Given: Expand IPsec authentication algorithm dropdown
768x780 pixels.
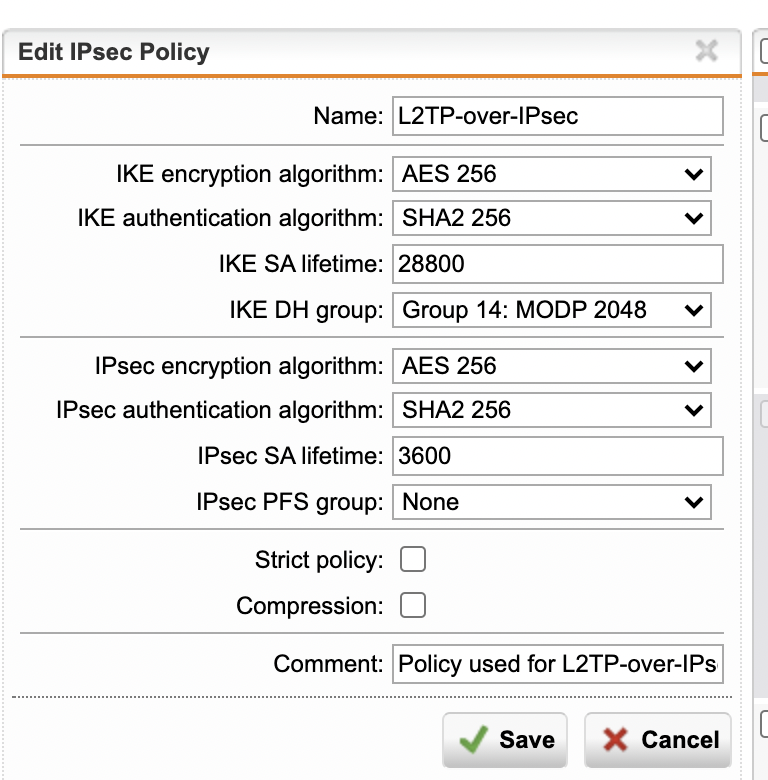Looking at the screenshot, I should (x=552, y=410).
